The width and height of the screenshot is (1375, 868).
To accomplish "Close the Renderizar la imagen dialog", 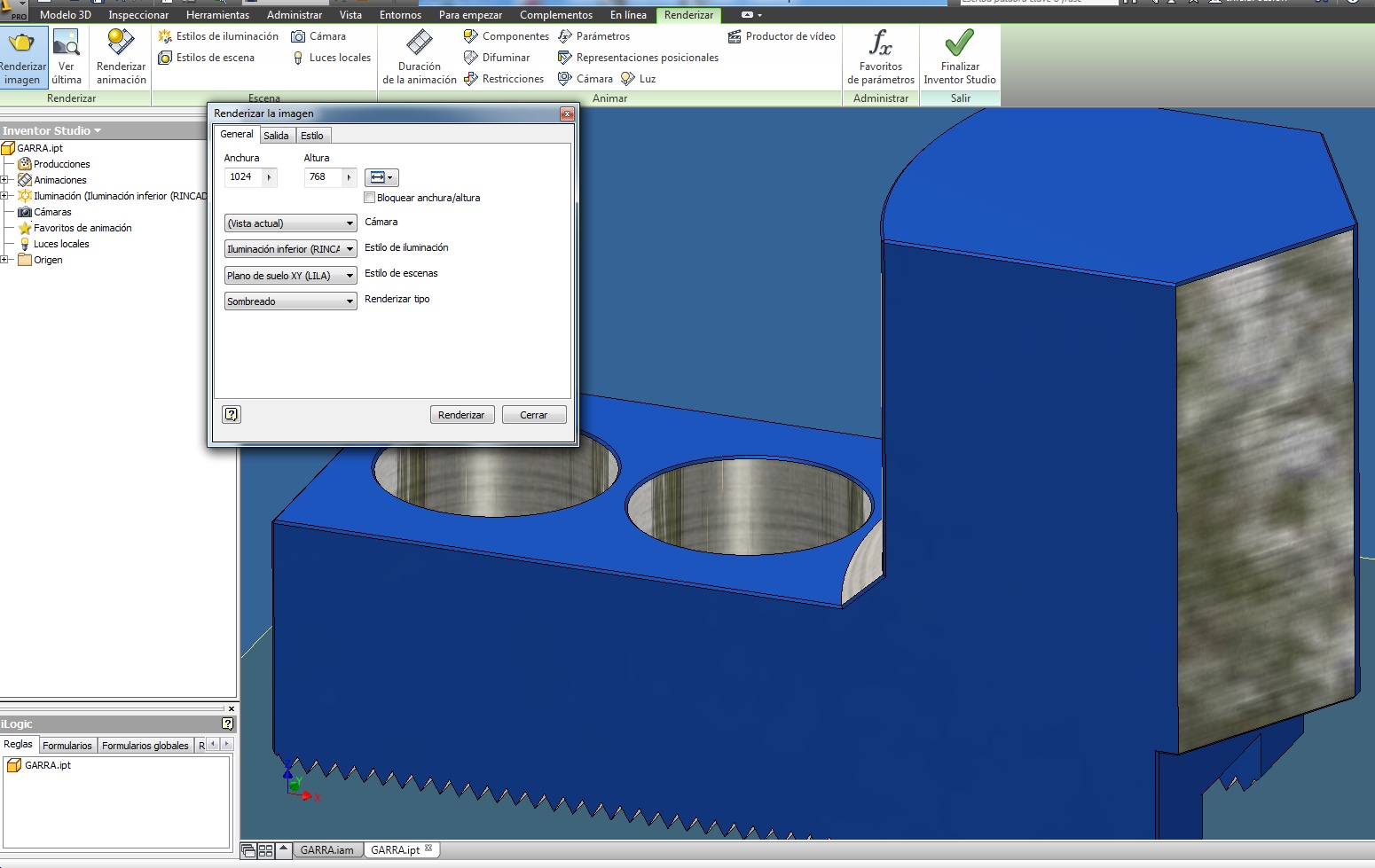I will [567, 113].
